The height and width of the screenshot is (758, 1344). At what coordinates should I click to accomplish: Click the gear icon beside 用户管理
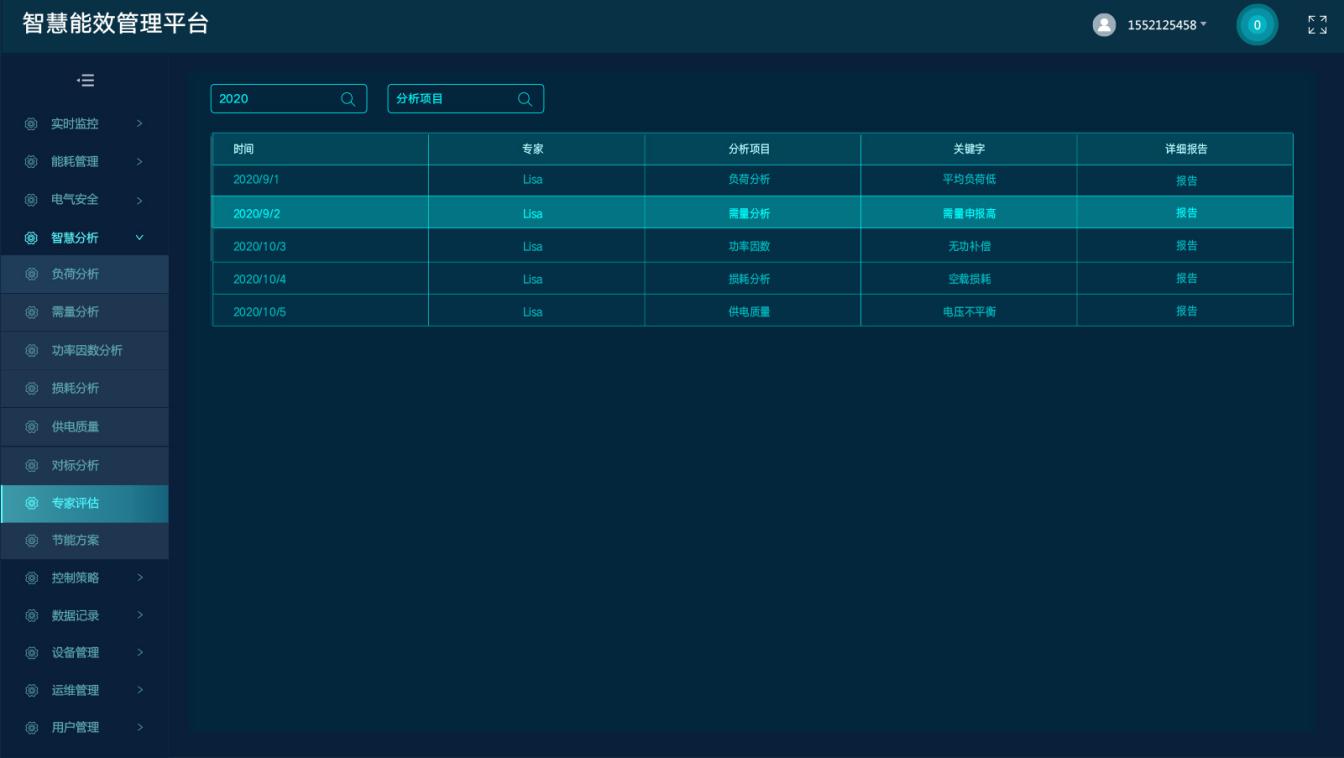point(31,728)
